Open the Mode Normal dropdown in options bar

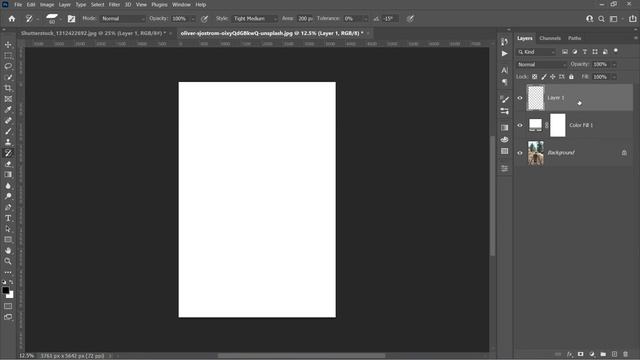[122, 19]
